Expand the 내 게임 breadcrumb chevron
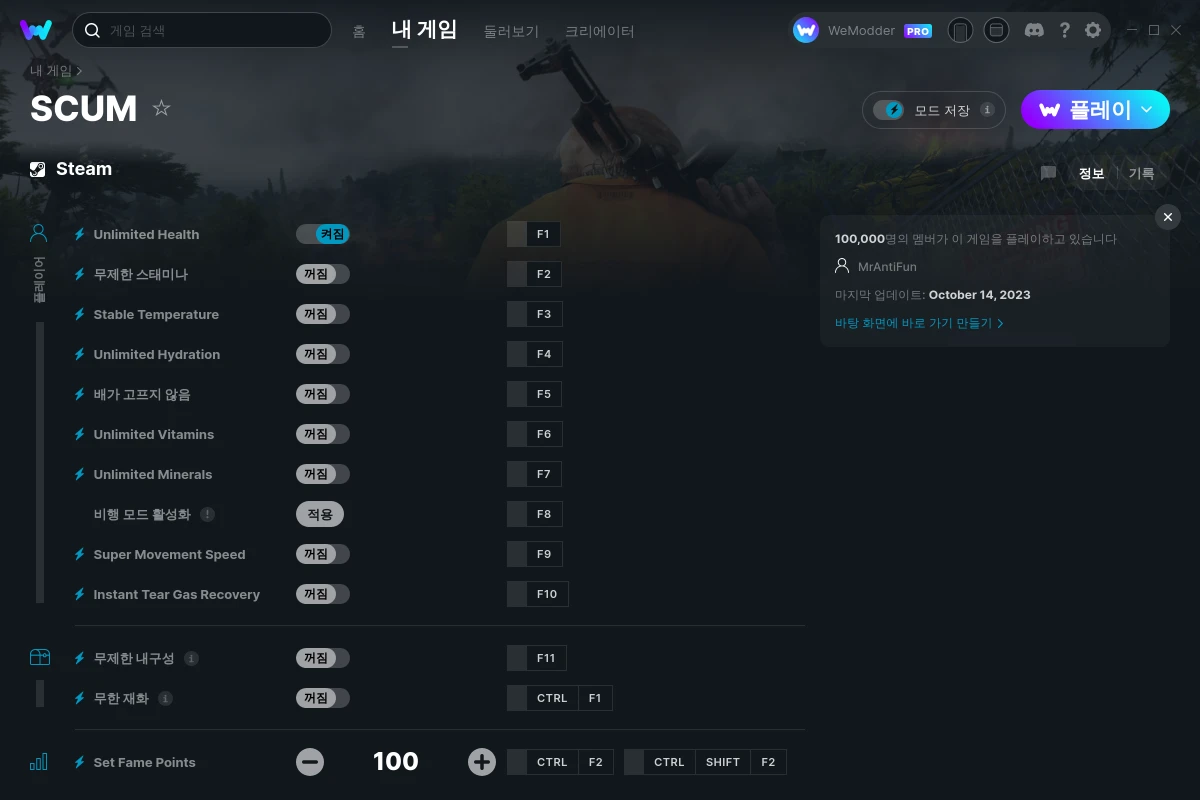The width and height of the screenshot is (1200, 800). (79, 71)
